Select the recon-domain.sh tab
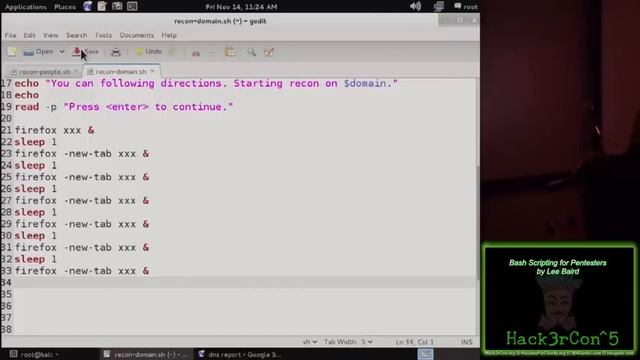 121,72
